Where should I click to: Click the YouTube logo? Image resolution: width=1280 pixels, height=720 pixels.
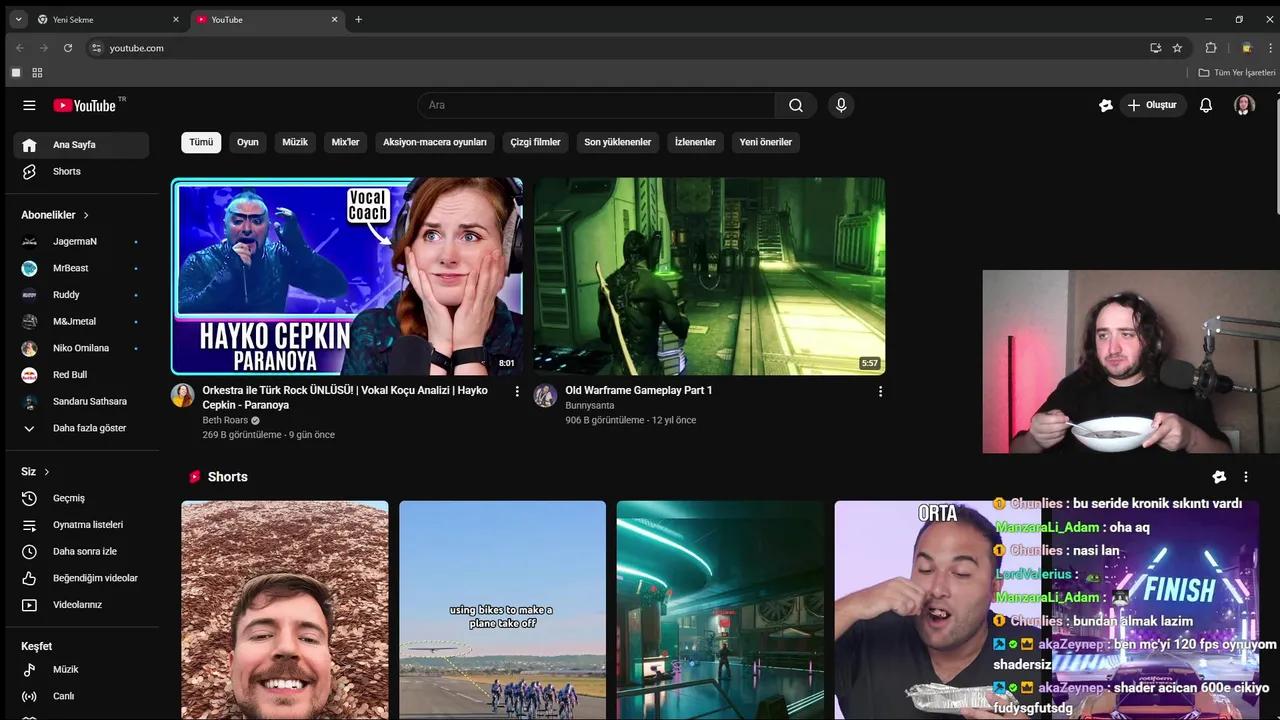pos(85,105)
